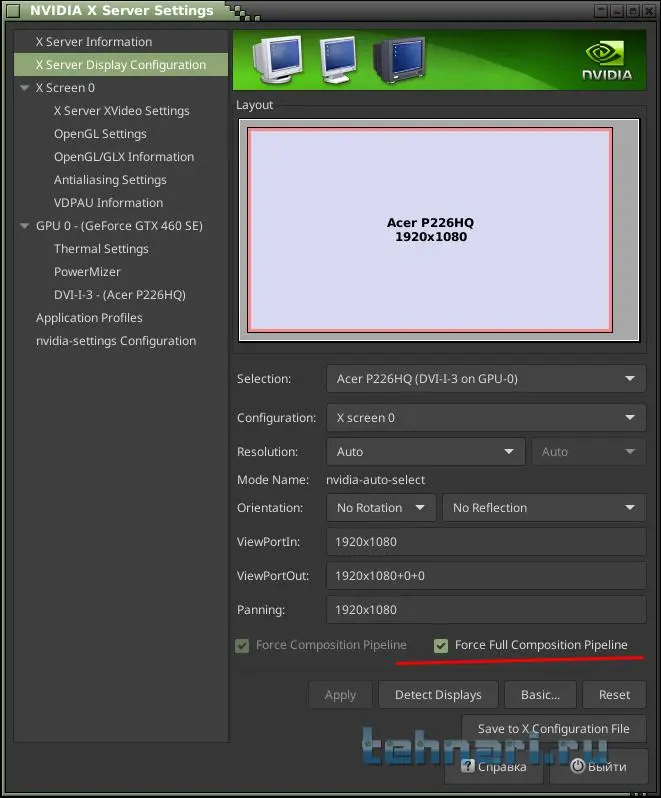Click the white CRT monitor banner icon
The height and width of the screenshot is (798, 661).
[278, 60]
